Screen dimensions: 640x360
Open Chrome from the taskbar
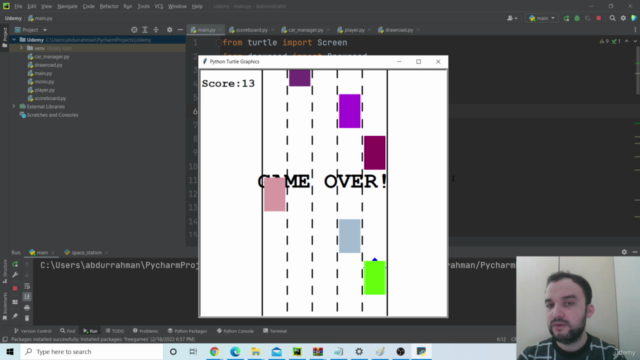[x=214, y=351]
